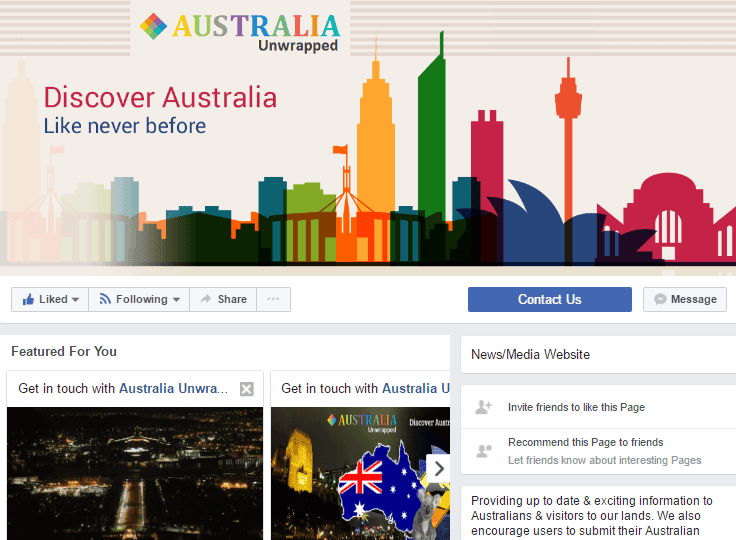The width and height of the screenshot is (736, 540).
Task: Click the Discover Australia cover headline
Action: coord(160,98)
